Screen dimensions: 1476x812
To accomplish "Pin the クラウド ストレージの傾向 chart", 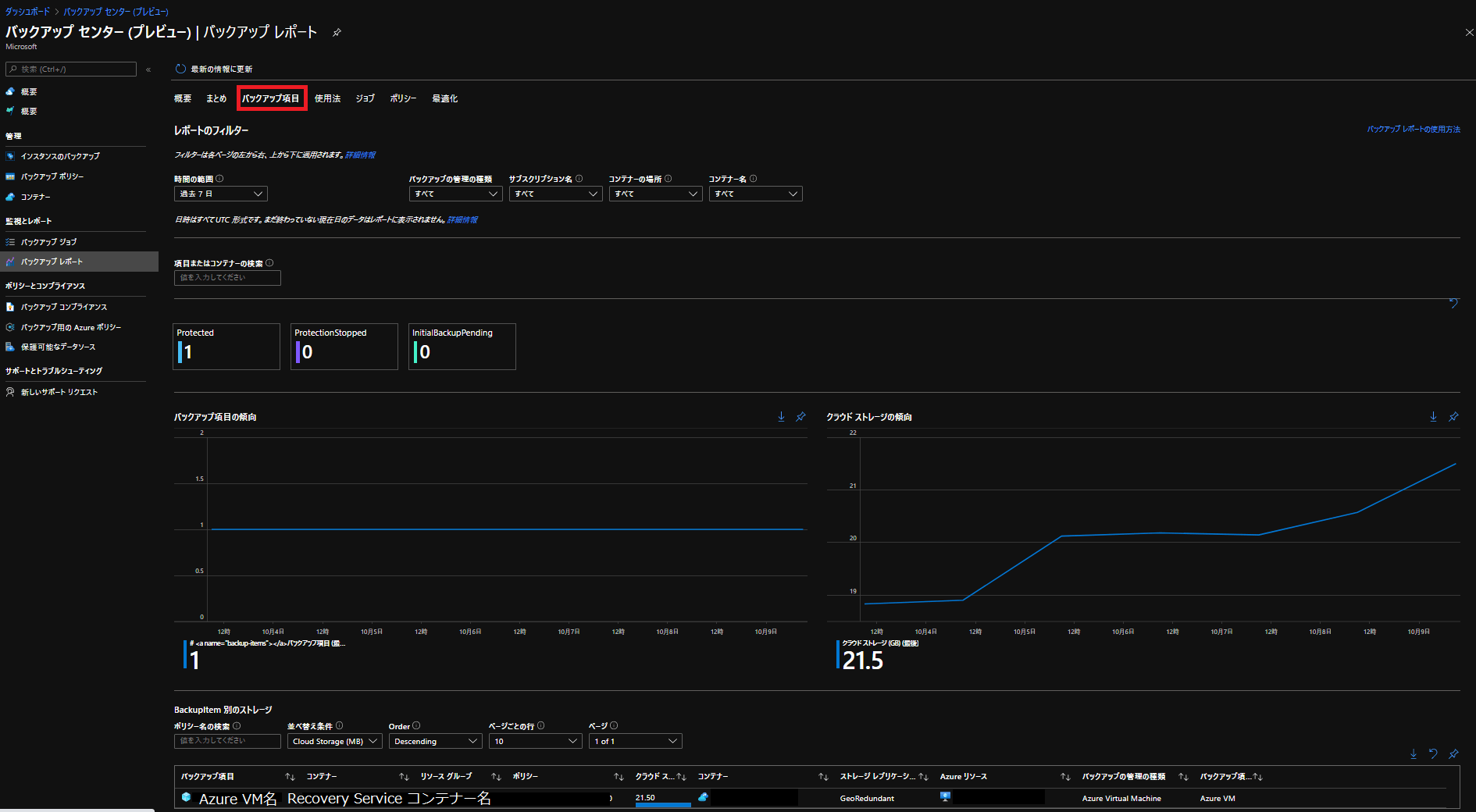I will point(1453,417).
